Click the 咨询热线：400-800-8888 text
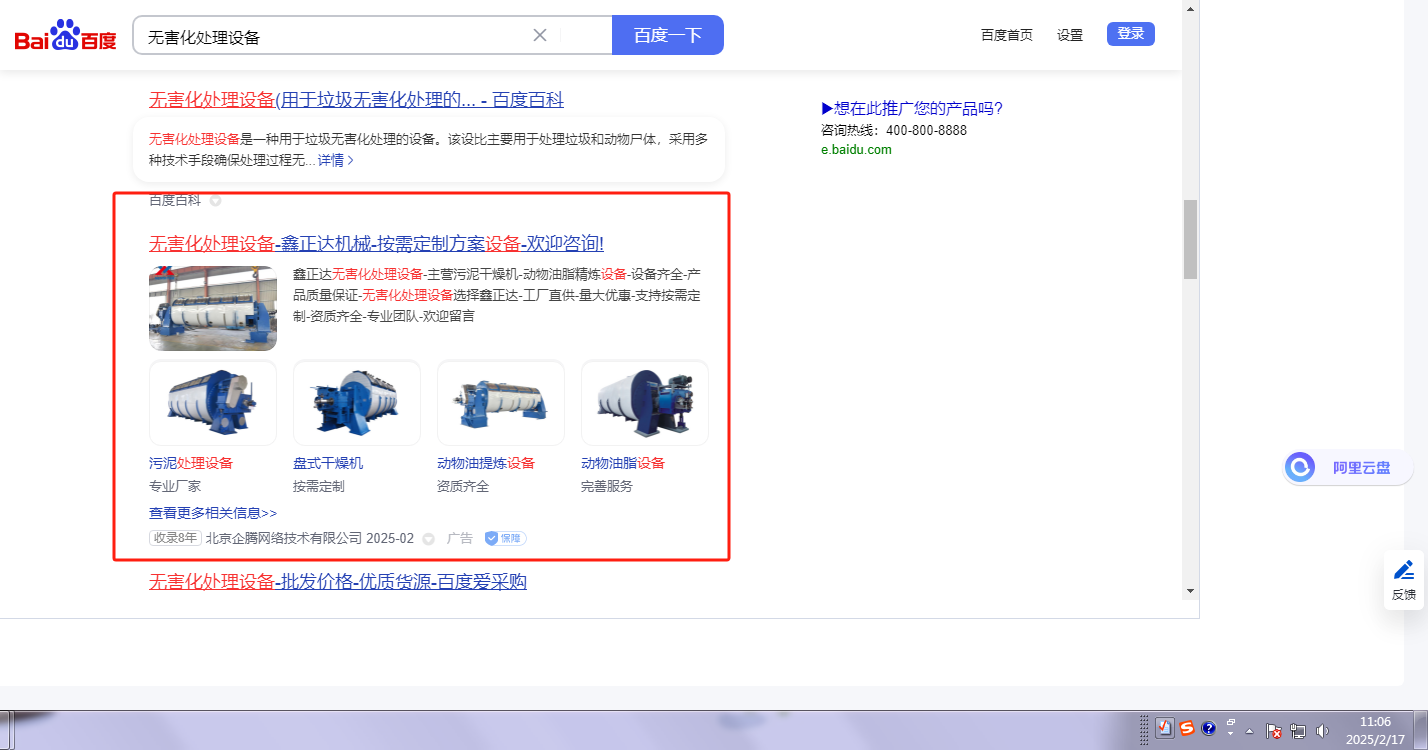 point(894,130)
